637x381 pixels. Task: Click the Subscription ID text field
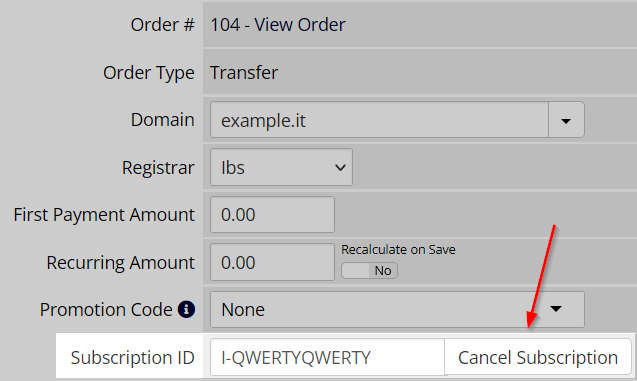(327, 357)
